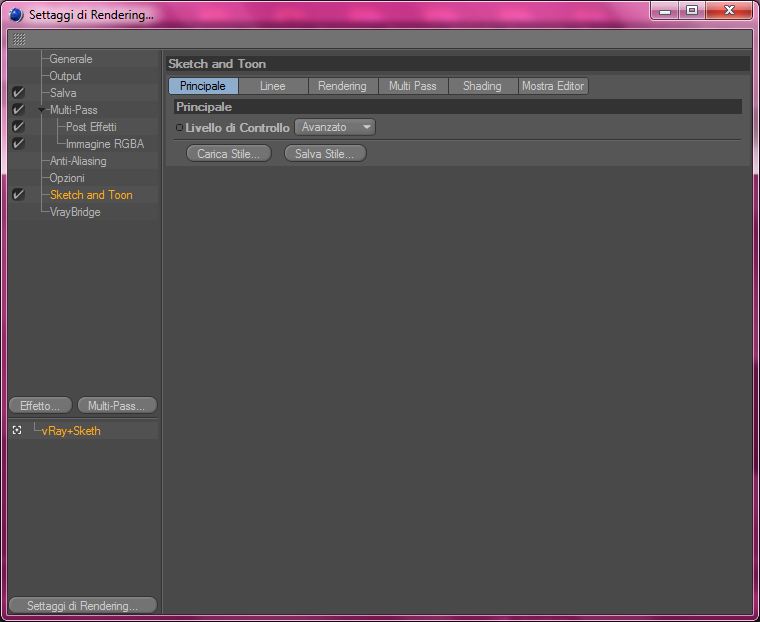This screenshot has height=622, width=760.
Task: Uncheck the Post Effetti checkbox
Action: tap(18, 127)
